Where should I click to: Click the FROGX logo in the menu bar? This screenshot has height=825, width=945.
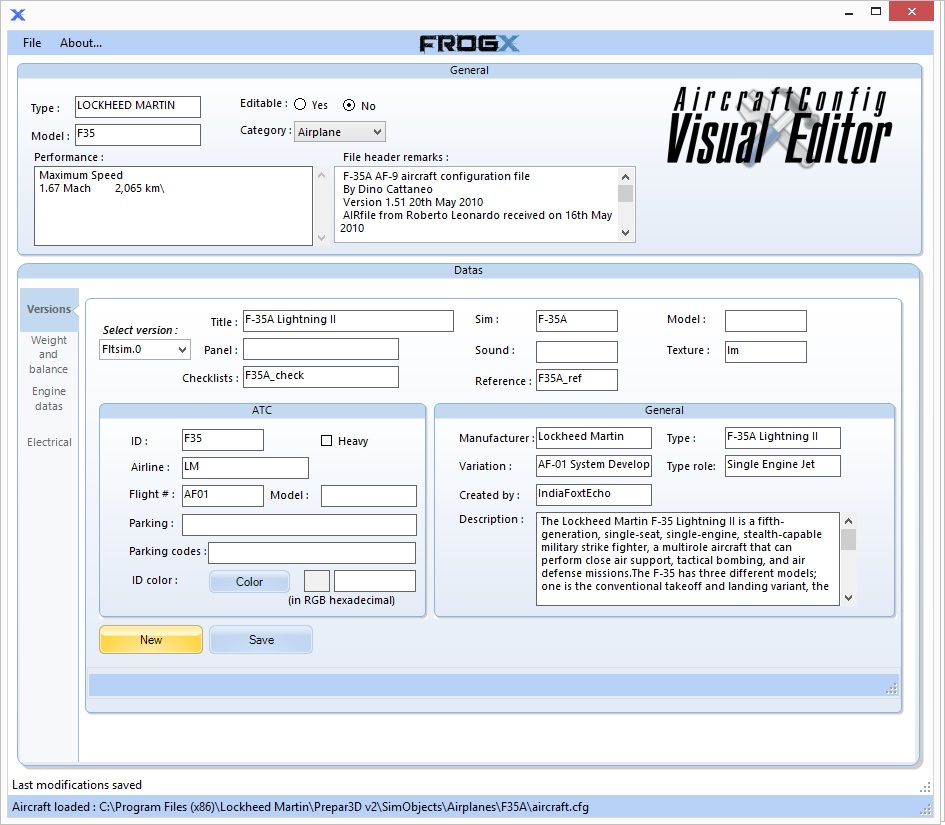point(469,43)
